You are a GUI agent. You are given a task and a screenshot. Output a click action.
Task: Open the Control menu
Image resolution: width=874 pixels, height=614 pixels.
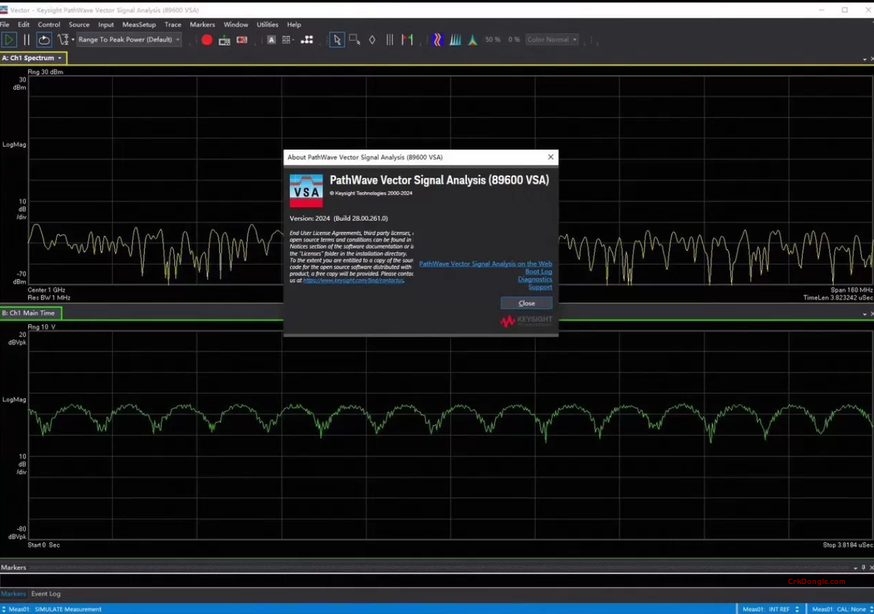(x=49, y=25)
